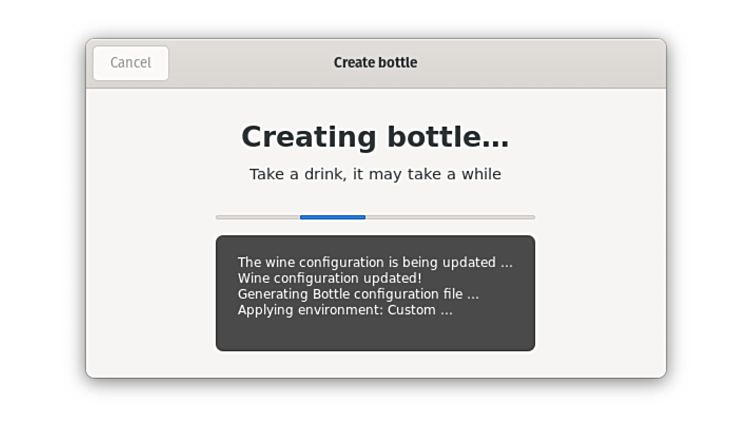Click the empty area inside the dark log box
Image resolution: width=752 pixels, height=423 pixels.
click(375, 333)
